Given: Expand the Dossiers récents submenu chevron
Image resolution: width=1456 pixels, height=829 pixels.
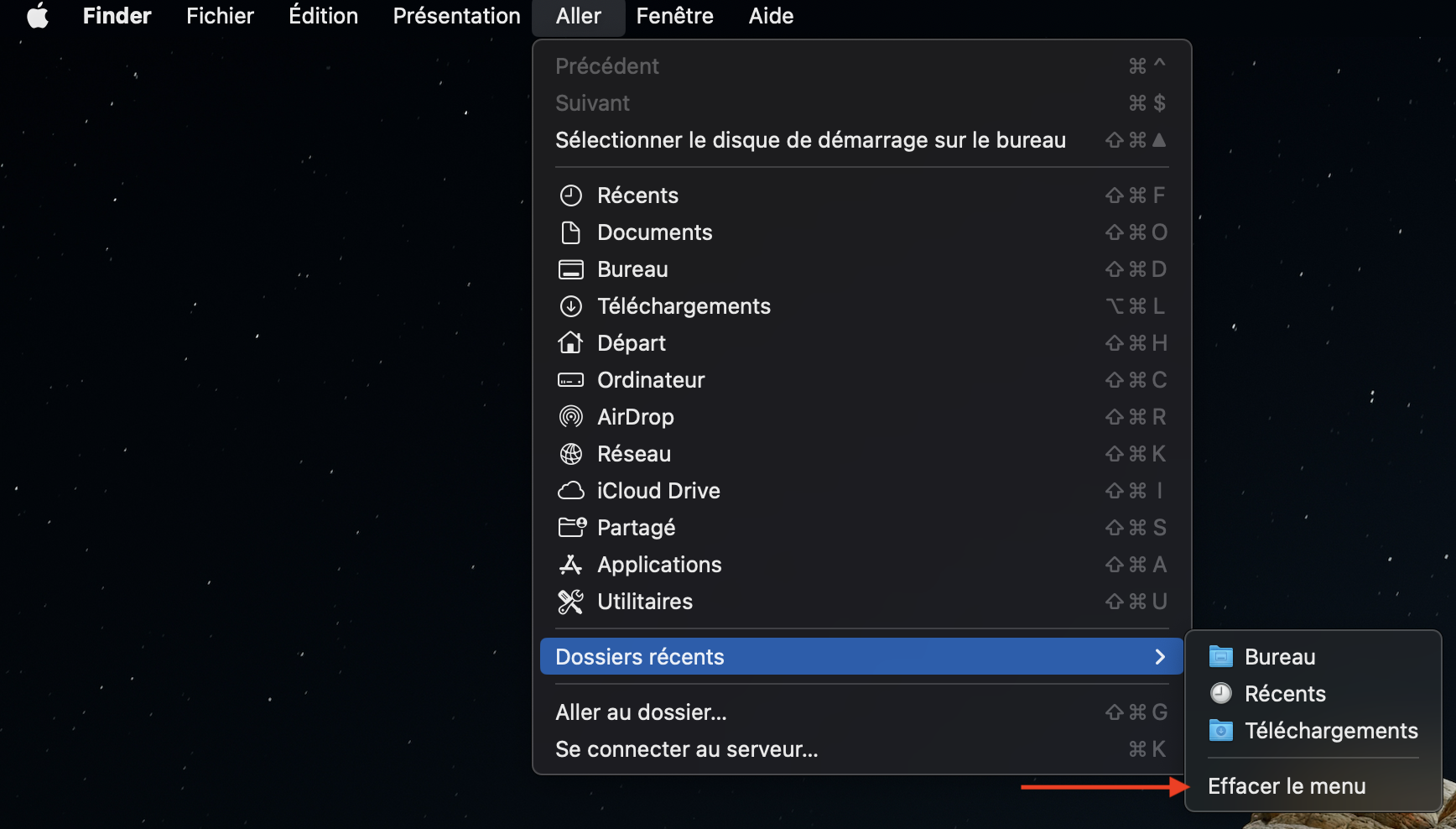Looking at the screenshot, I should coord(1160,657).
